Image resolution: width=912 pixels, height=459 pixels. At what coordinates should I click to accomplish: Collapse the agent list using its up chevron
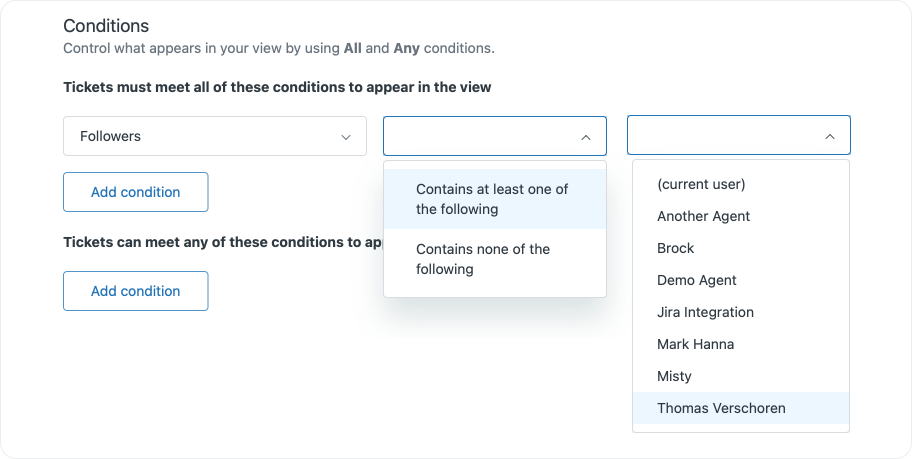coord(830,137)
